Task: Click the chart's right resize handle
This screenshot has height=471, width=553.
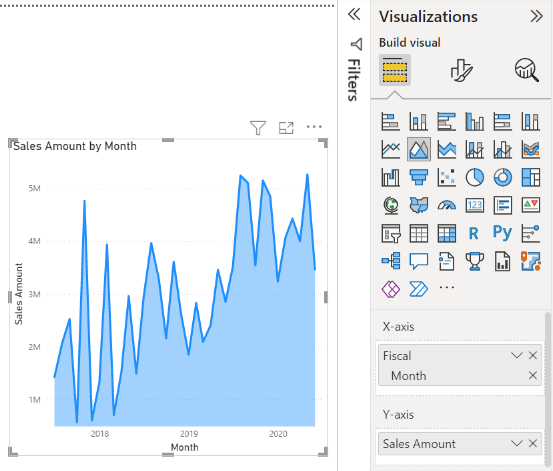Action: tap(326, 297)
